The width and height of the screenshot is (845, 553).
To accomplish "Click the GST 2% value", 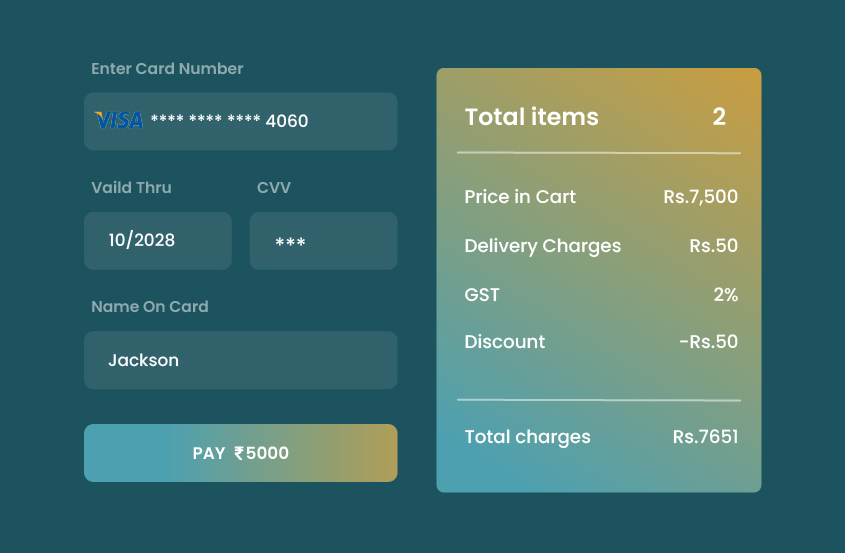I will click(x=725, y=295).
